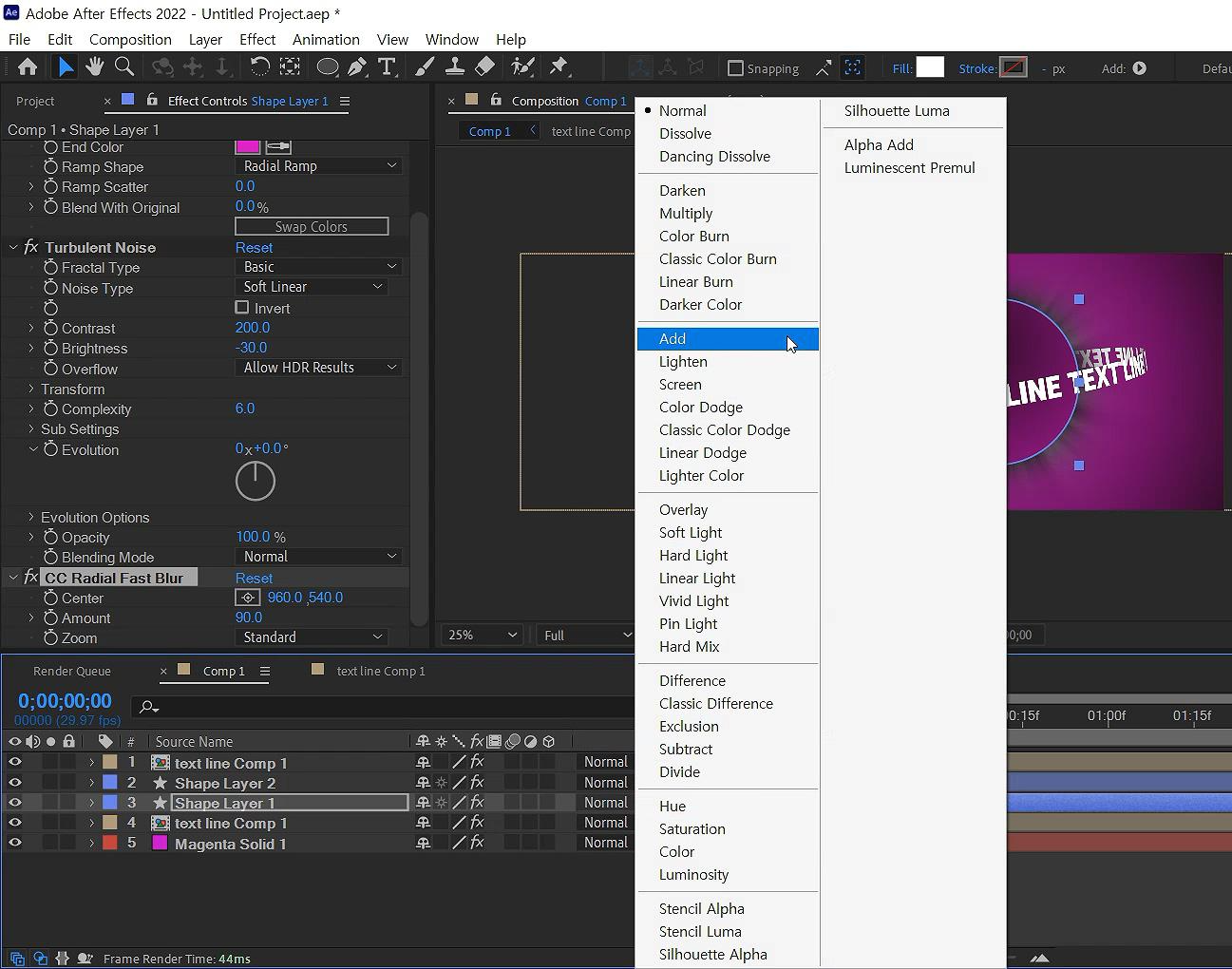
Task: Open the Composition menu
Action: coord(130,39)
